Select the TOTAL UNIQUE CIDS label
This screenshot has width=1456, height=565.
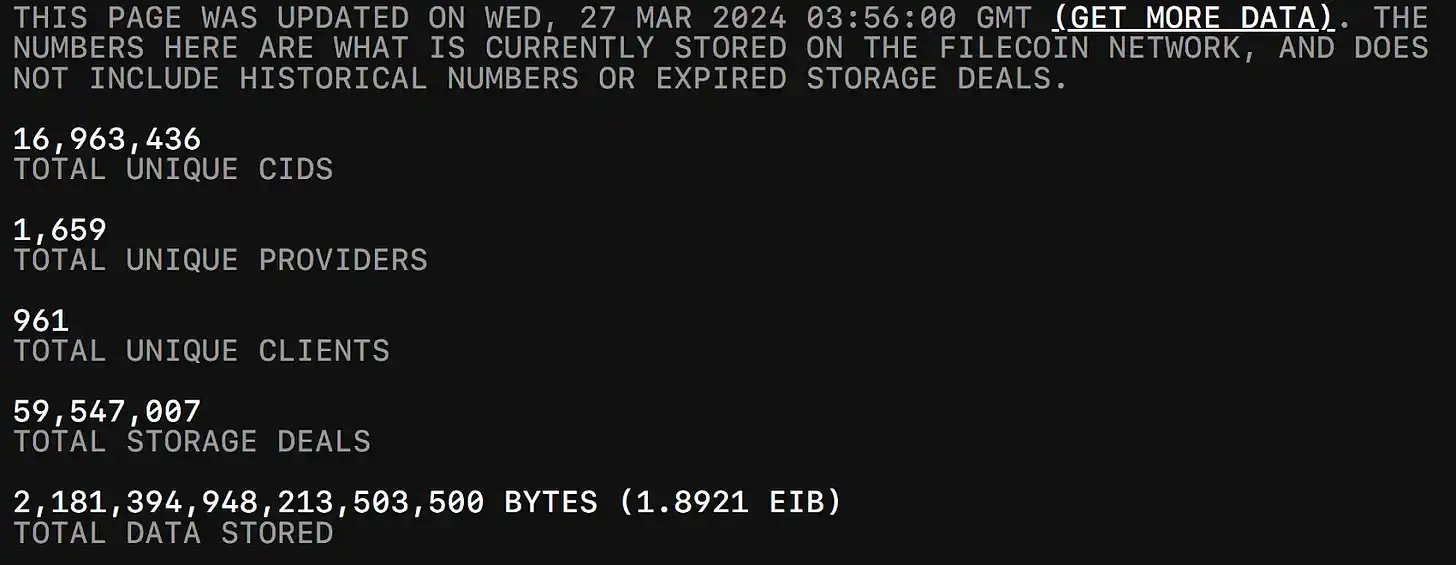tap(173, 169)
